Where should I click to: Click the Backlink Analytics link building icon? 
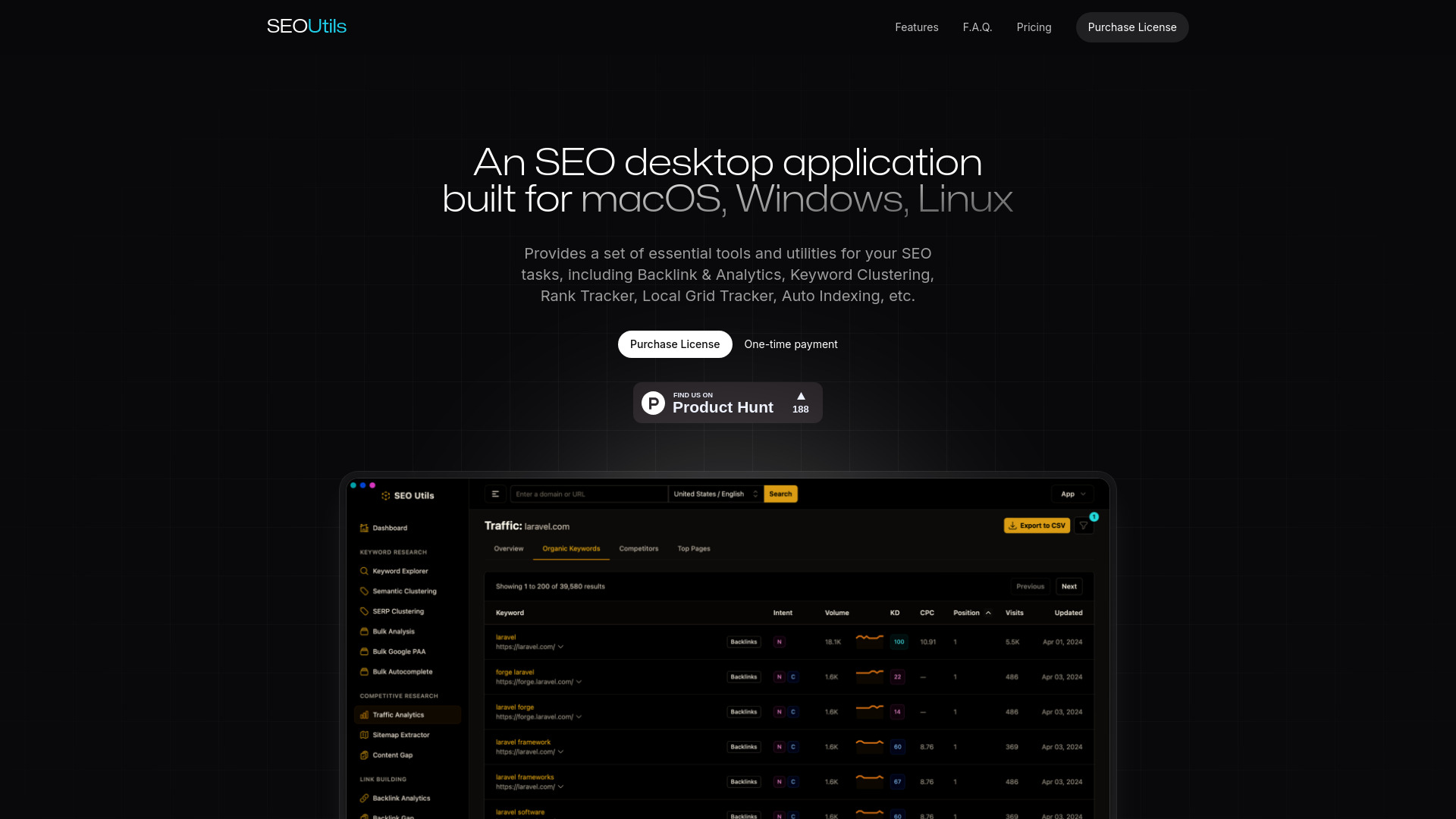coord(363,798)
